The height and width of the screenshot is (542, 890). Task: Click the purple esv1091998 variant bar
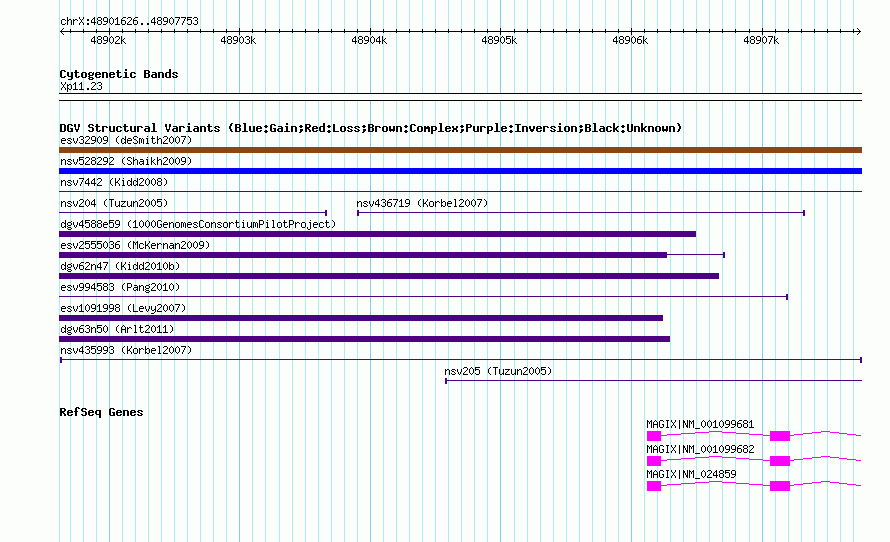361,318
